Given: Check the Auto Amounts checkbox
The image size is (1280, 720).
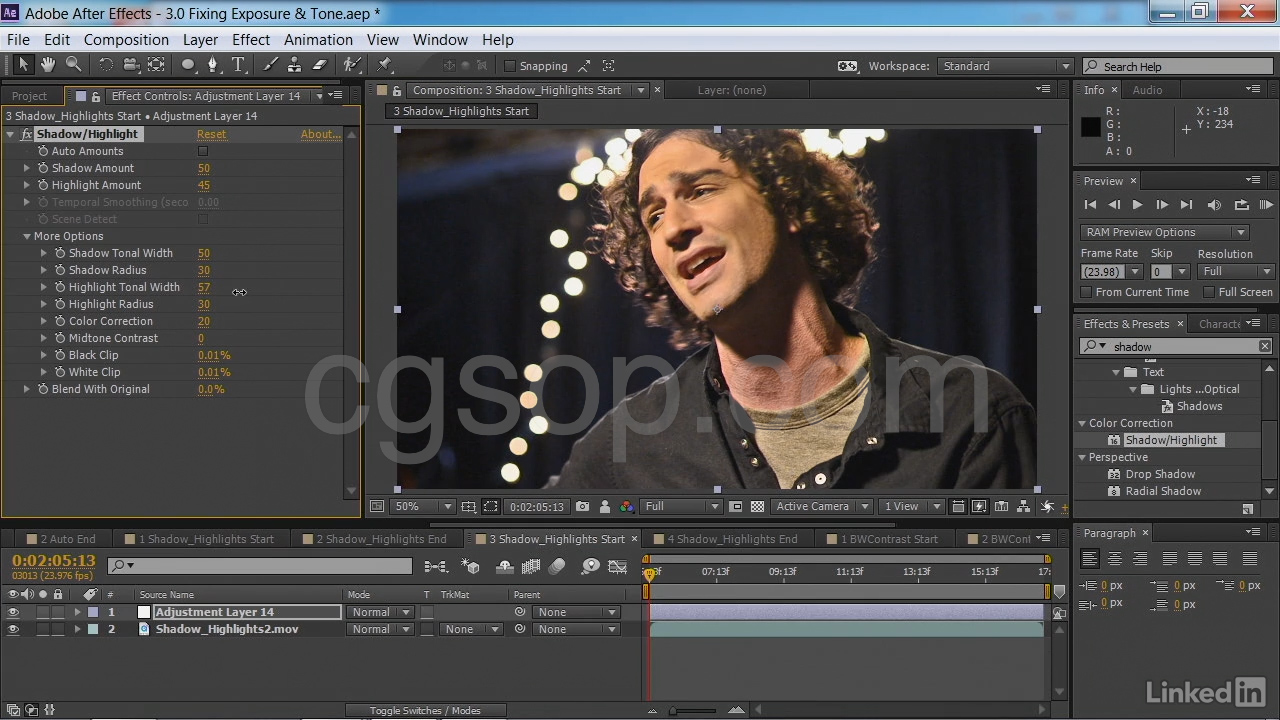Looking at the screenshot, I should (203, 151).
